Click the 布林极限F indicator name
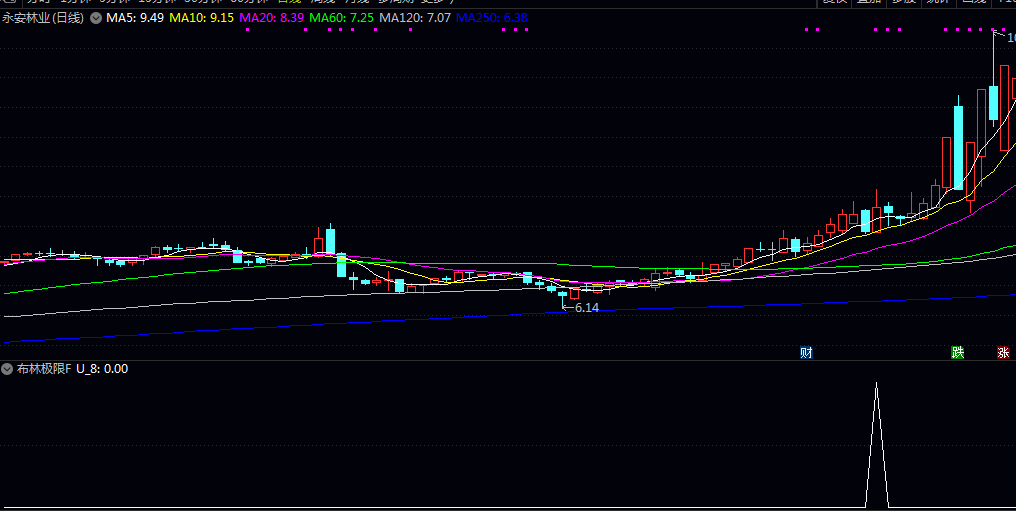This screenshot has width=1016, height=511. (x=43, y=369)
